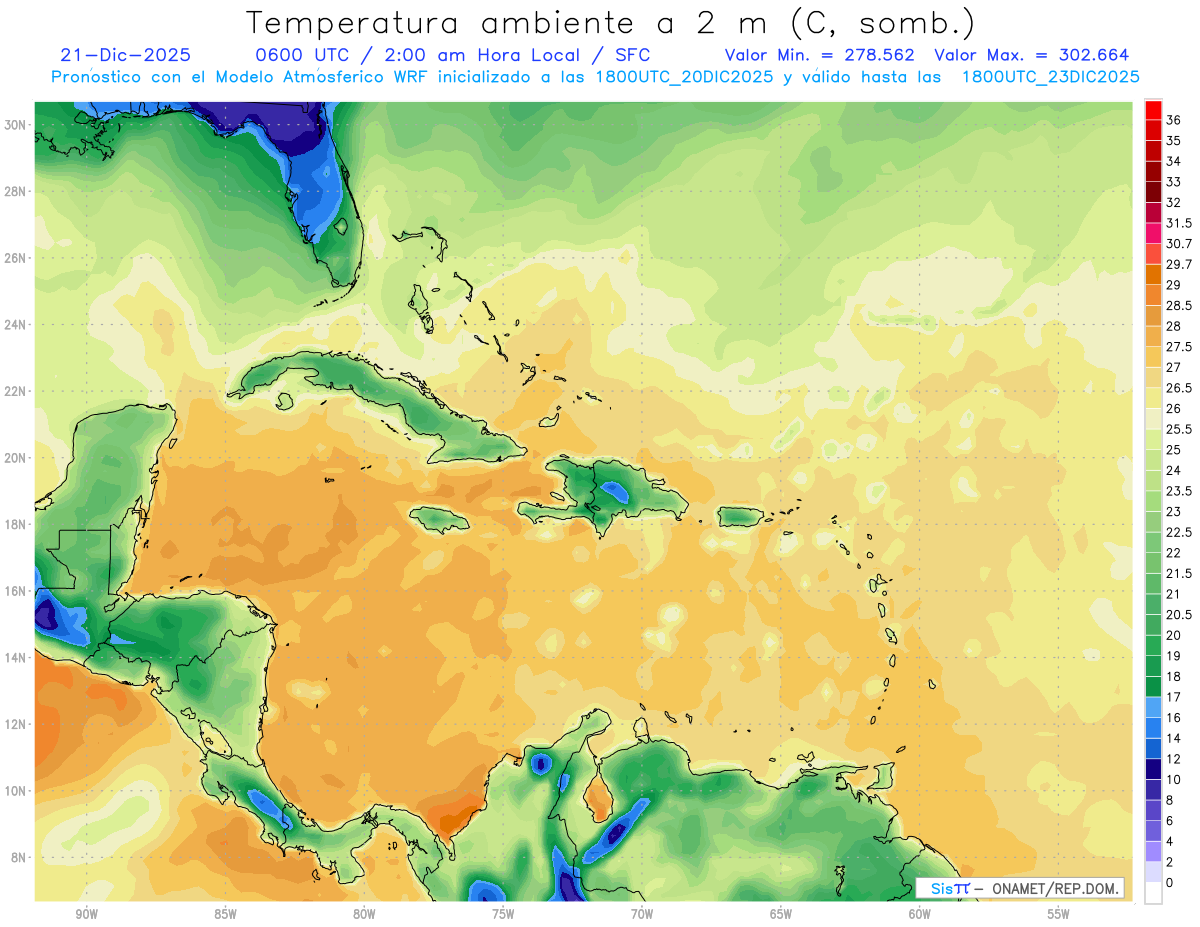Image resolution: width=1200 pixels, height=927 pixels.
Task: Click the '28.5' value on the color scale
Action: 1179,305
